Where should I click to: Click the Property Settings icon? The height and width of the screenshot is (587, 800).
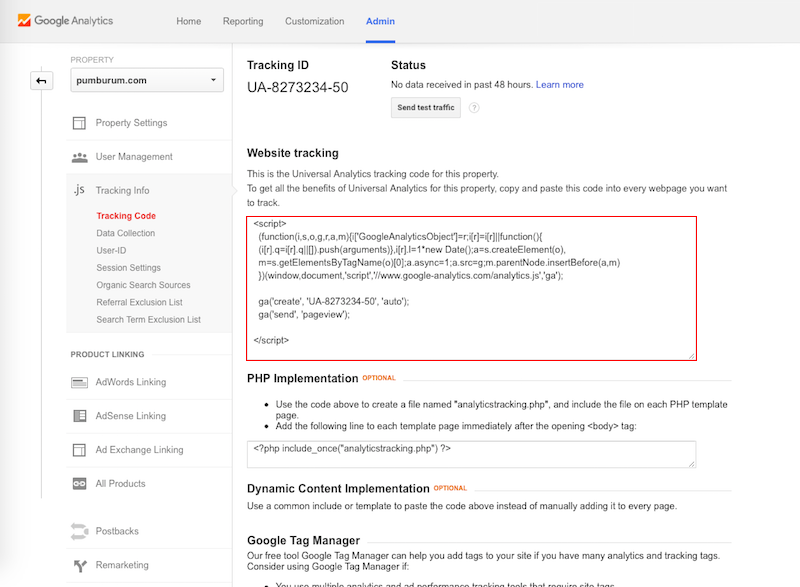(x=79, y=123)
